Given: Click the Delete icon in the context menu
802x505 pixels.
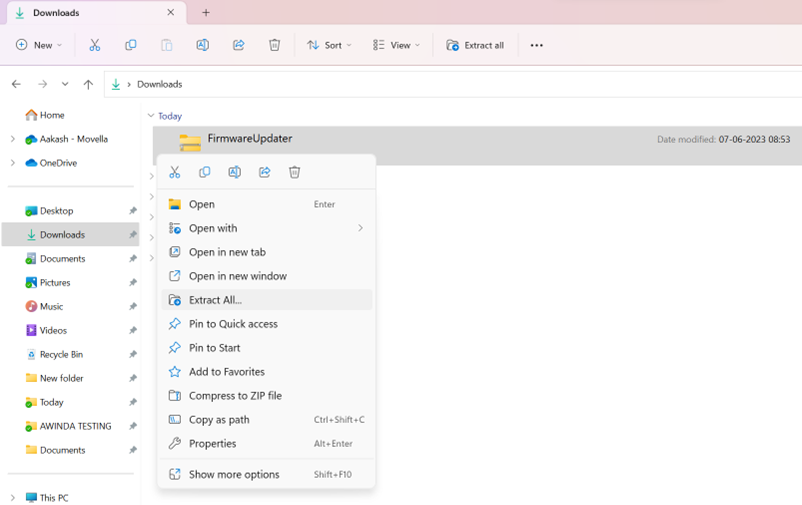Looking at the screenshot, I should [294, 172].
